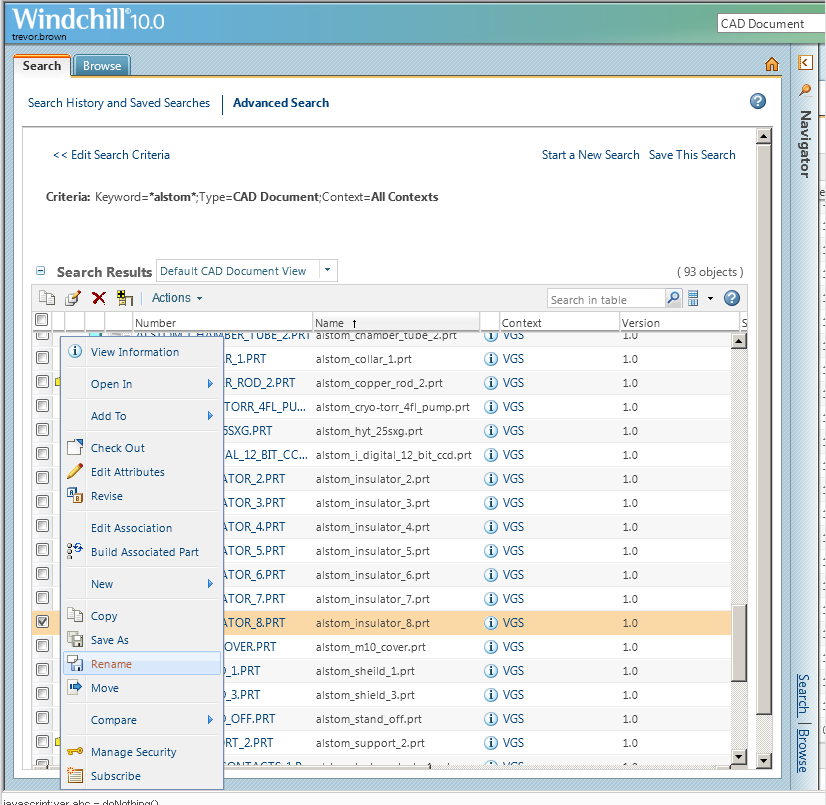The height and width of the screenshot is (805, 826).
Task: Click the Copy icon in results toolbar
Action: click(47, 298)
